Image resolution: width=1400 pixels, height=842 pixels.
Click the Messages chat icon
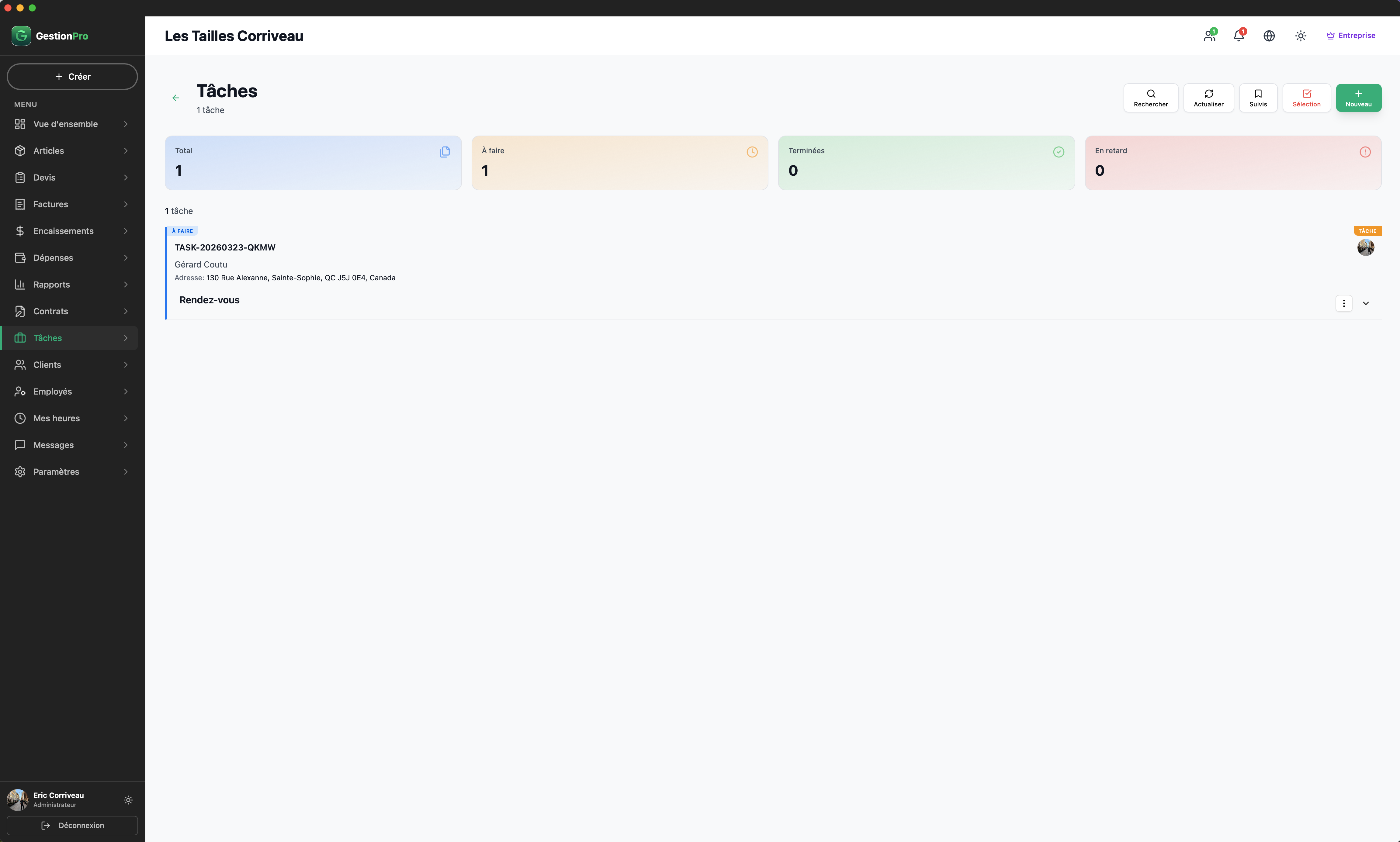pos(20,445)
